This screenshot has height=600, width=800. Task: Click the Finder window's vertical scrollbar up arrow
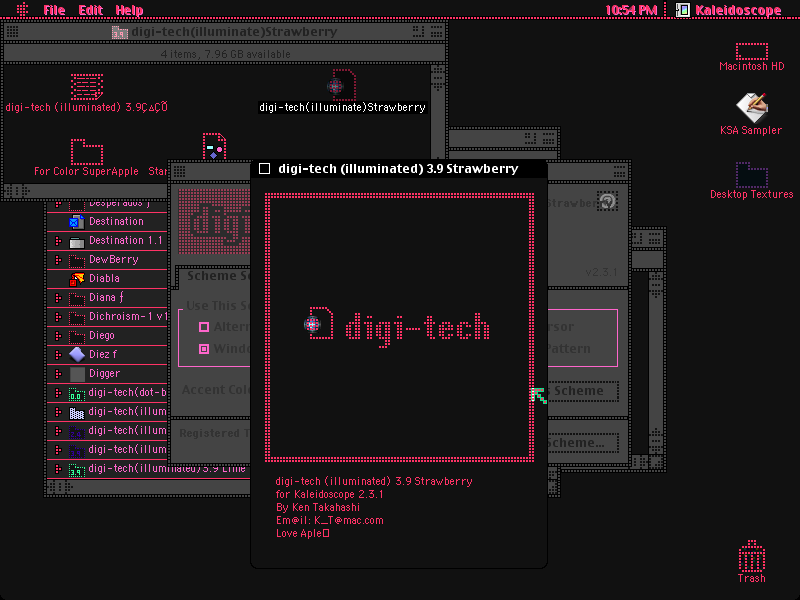click(438, 71)
